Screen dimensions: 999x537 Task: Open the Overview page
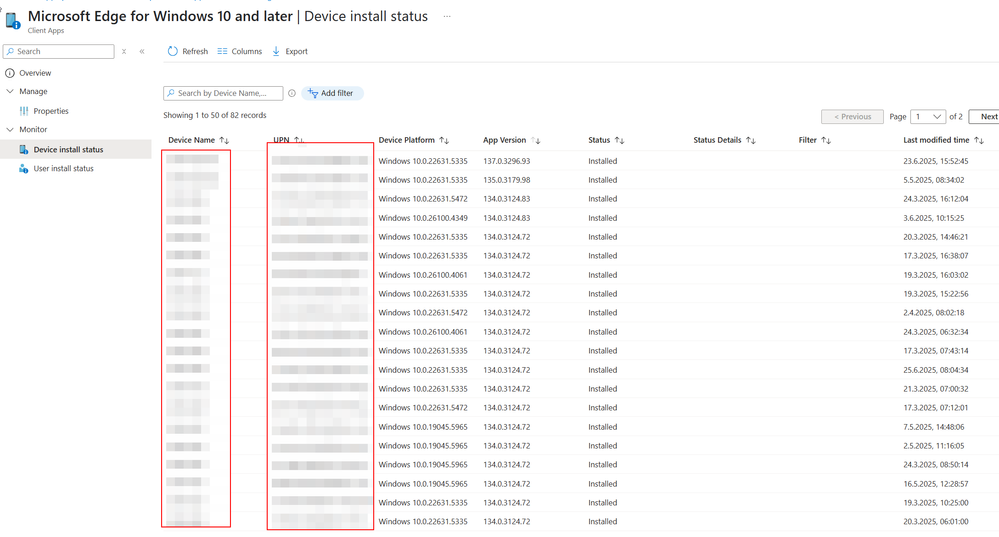point(35,73)
